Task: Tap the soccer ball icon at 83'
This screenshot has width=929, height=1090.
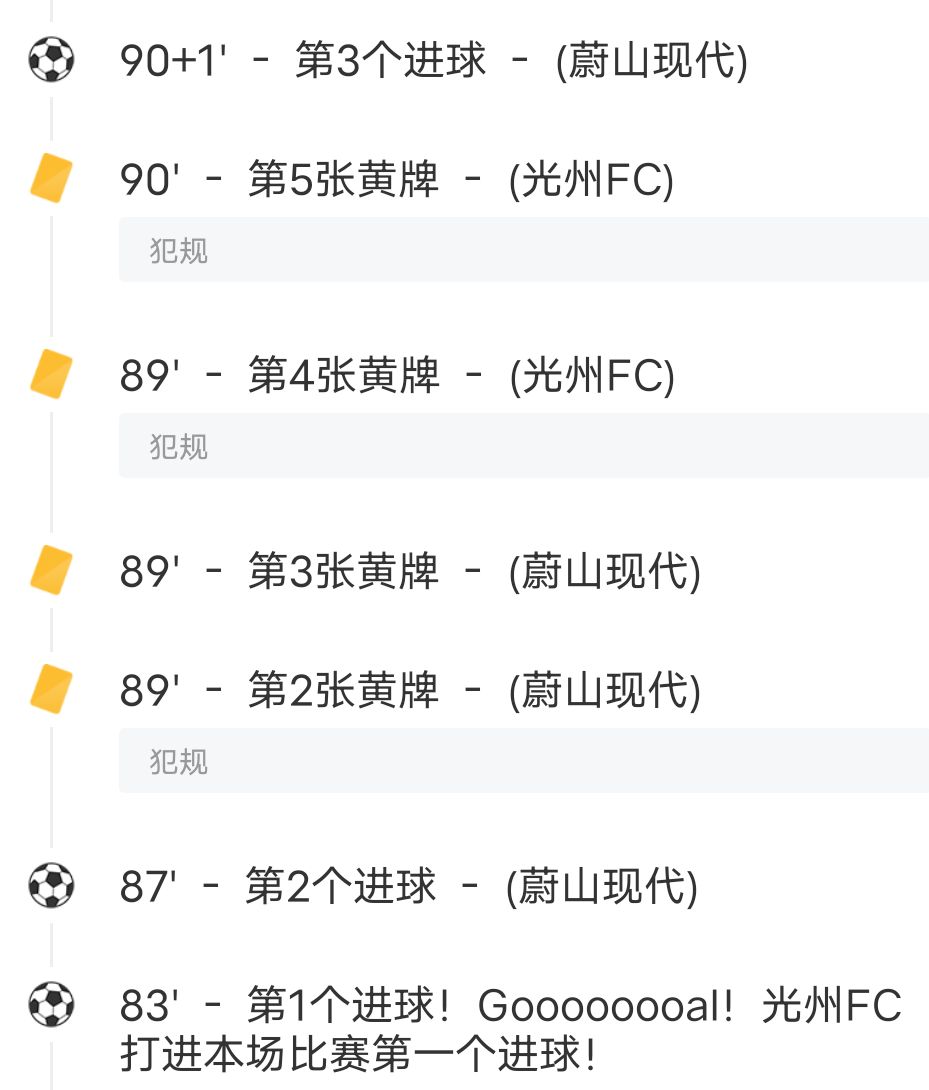Action: (50, 1004)
